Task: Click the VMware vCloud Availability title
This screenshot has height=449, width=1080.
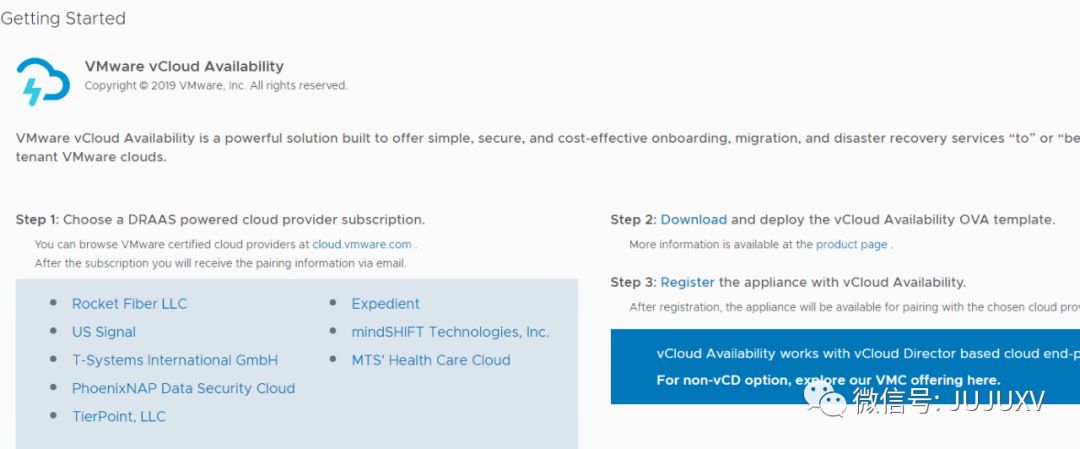Action: click(x=184, y=66)
